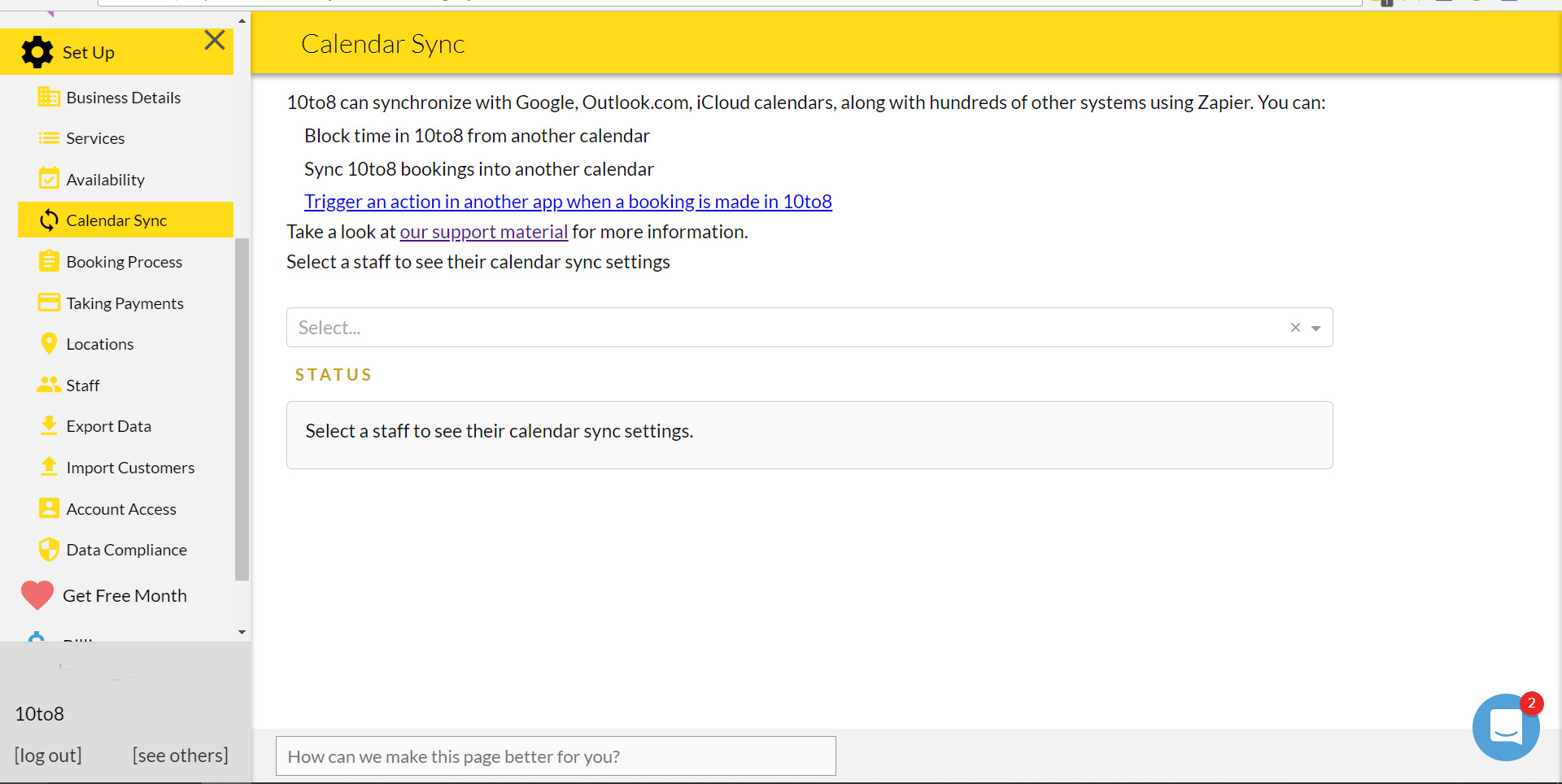Open the Import Customers section
This screenshot has height=784, width=1562.
130,468
